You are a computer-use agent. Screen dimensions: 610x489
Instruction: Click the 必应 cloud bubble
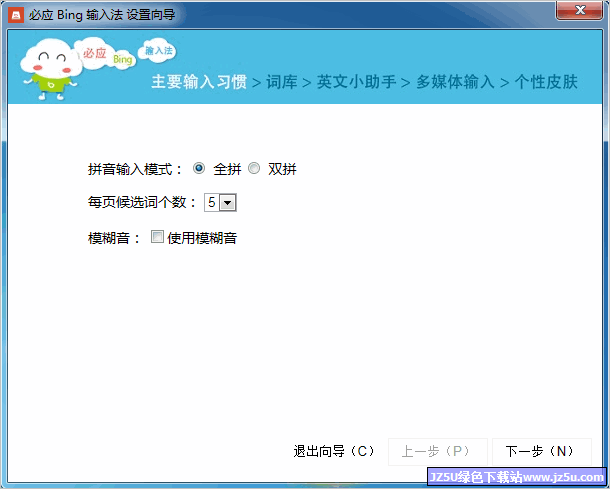[x=94, y=52]
